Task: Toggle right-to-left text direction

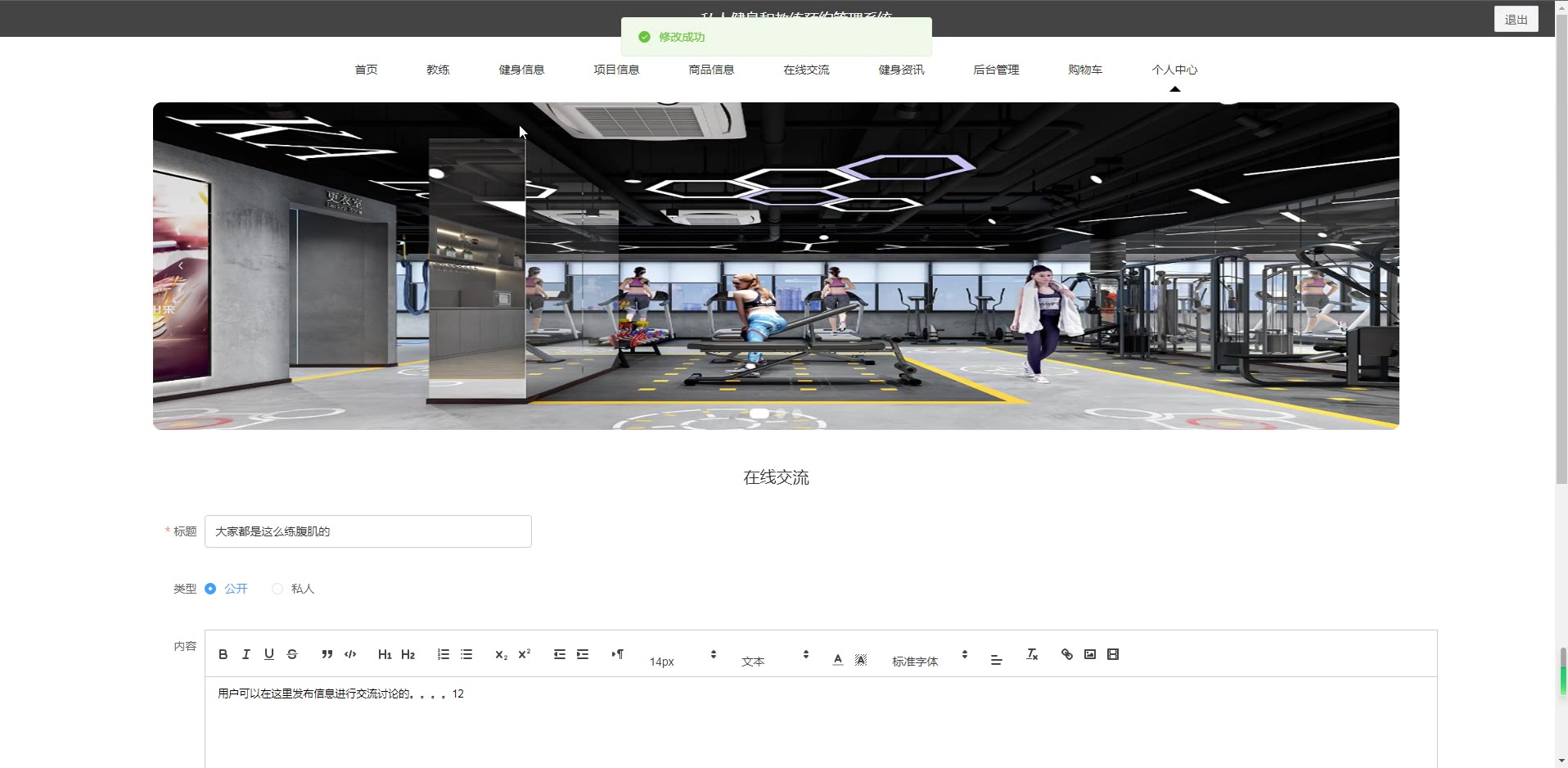Action: pos(618,654)
